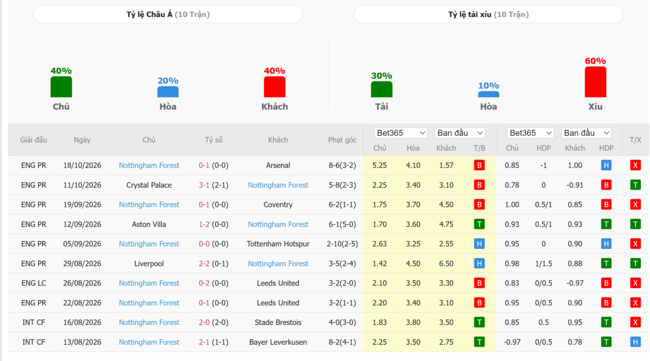Click Stade Brestois team name
650x361 pixels.
[x=278, y=322]
